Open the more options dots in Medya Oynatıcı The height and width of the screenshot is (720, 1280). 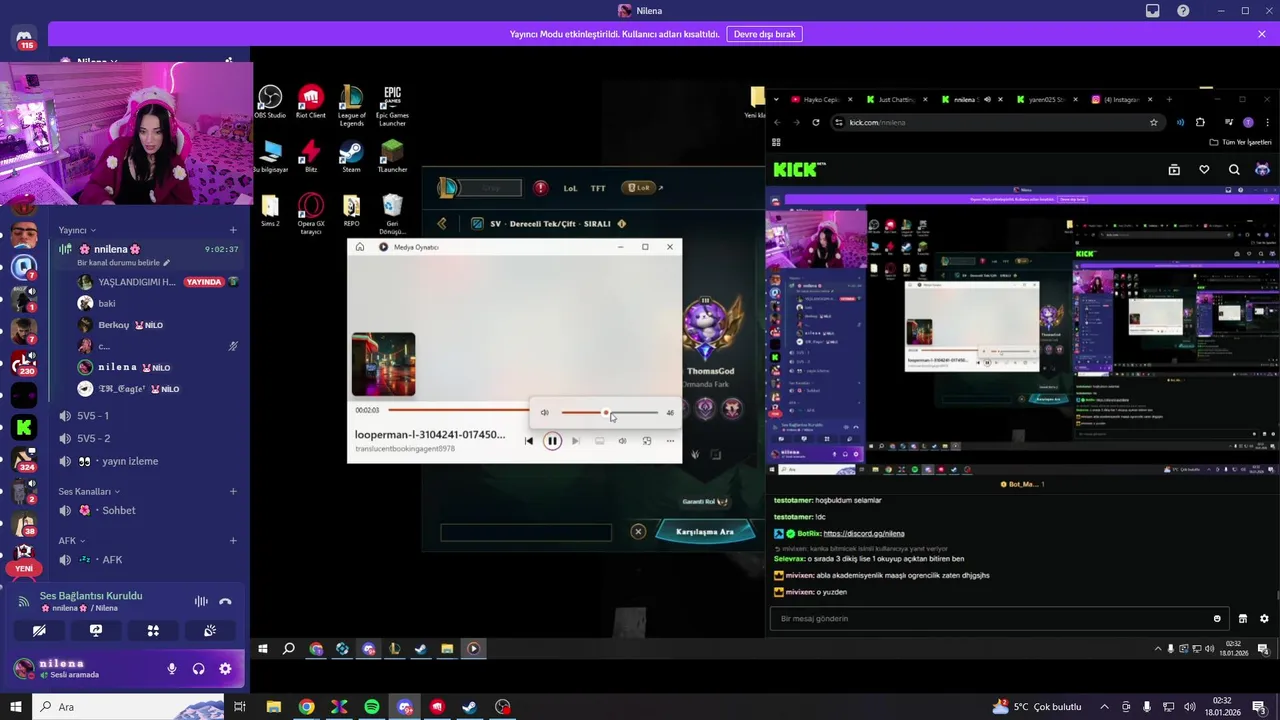tap(670, 441)
